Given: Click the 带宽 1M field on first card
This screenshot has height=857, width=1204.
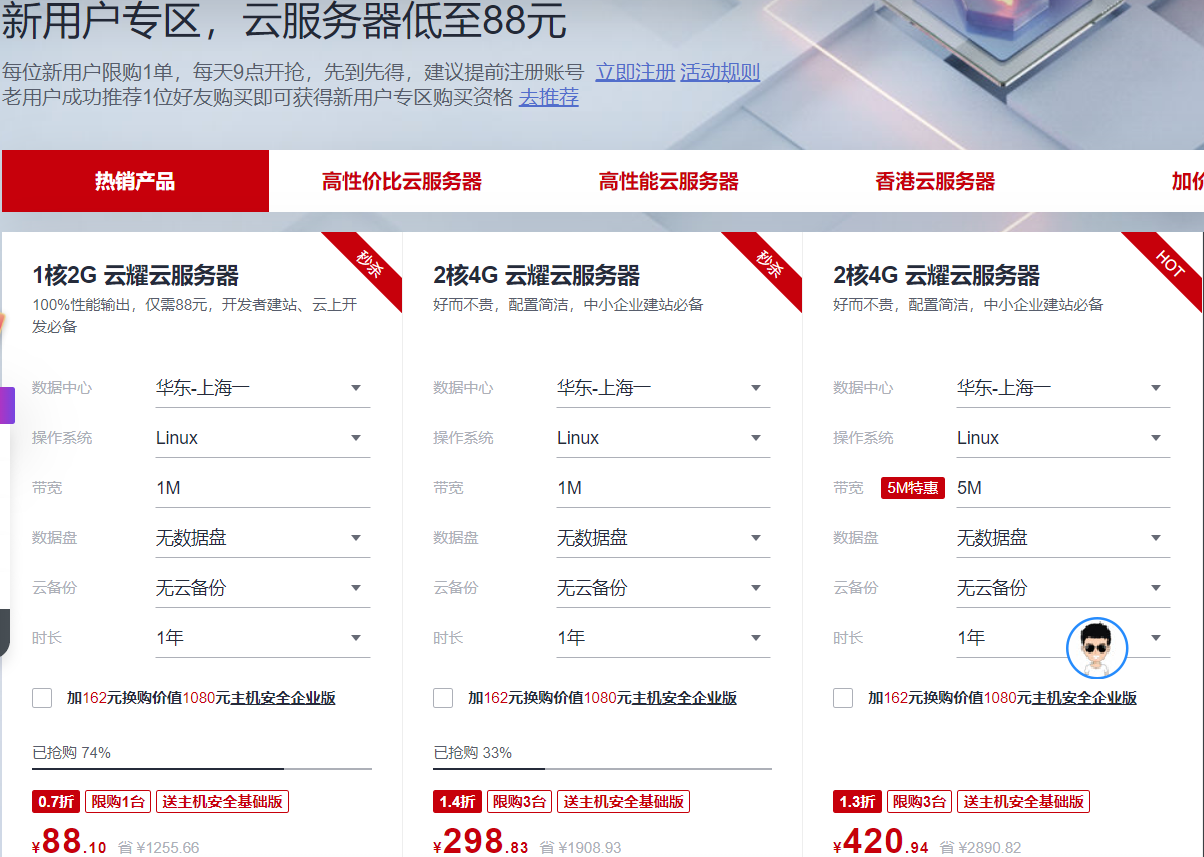Looking at the screenshot, I should (262, 488).
